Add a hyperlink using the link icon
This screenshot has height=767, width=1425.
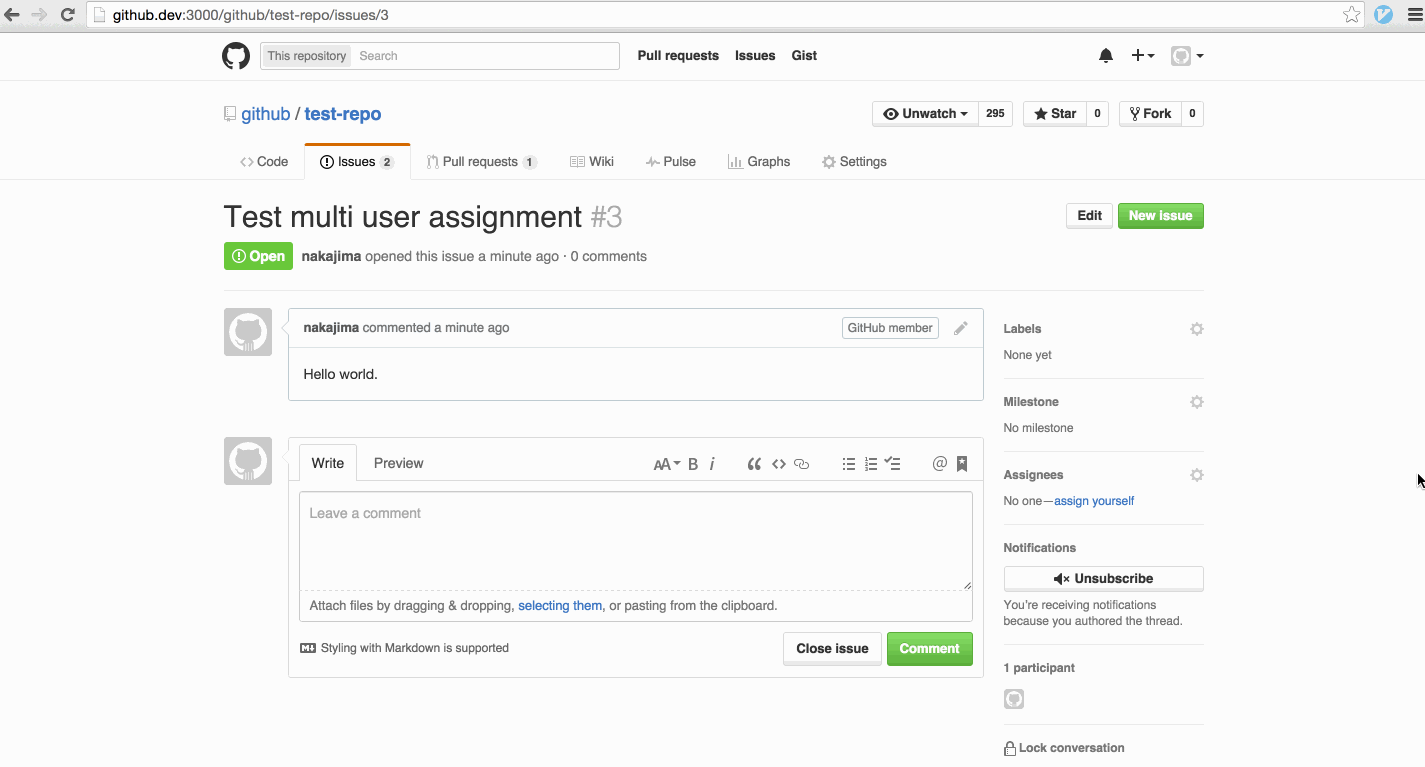coord(801,463)
